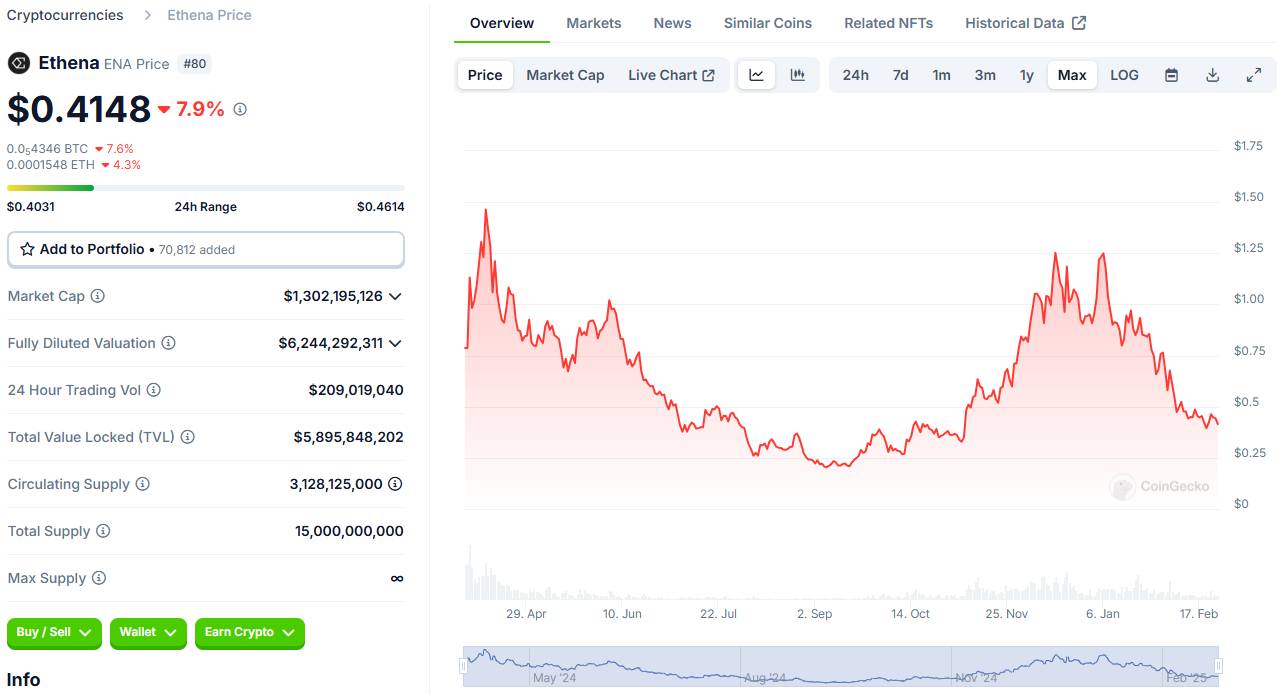Viewport: 1279px width, 694px height.
Task: Click Add to Portfolio button
Action: click(206, 250)
